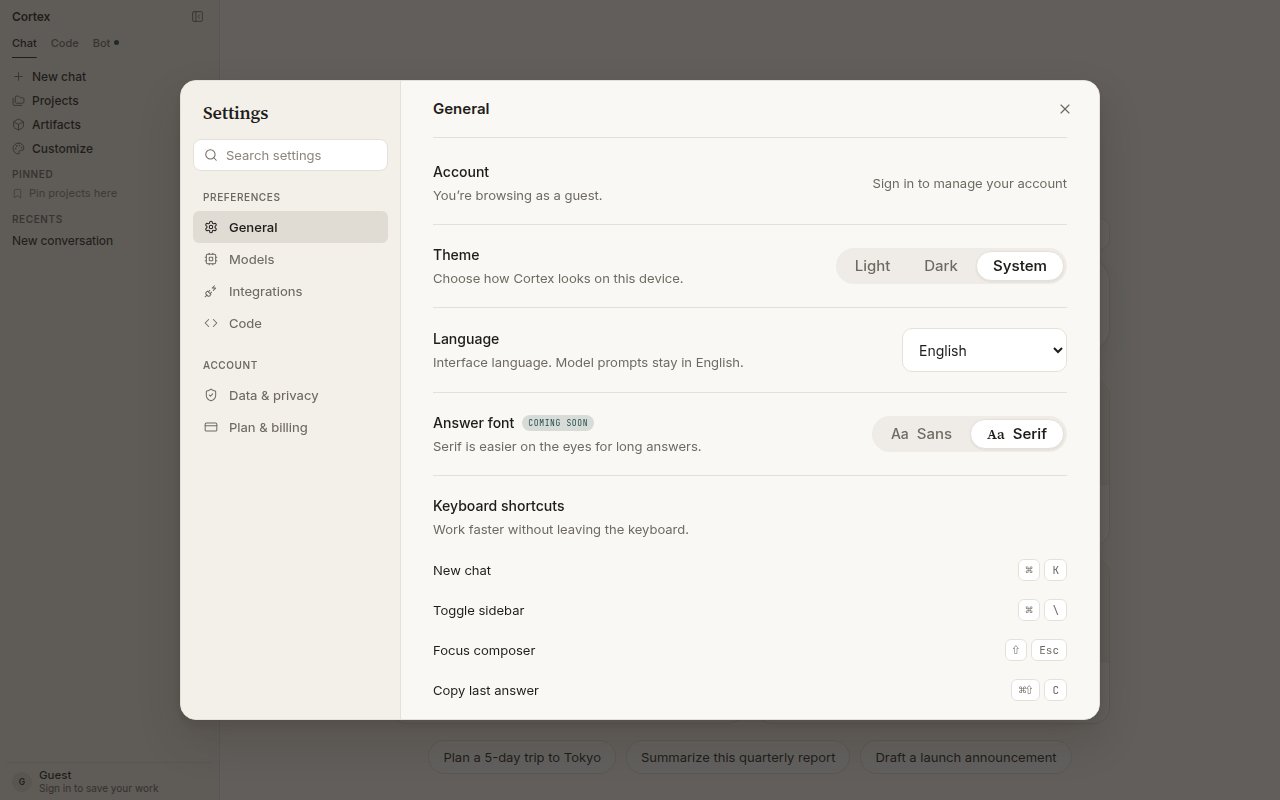Viewport: 1280px width, 800px height.
Task: Click the C key for Copy last answer
Action: 1055,690
